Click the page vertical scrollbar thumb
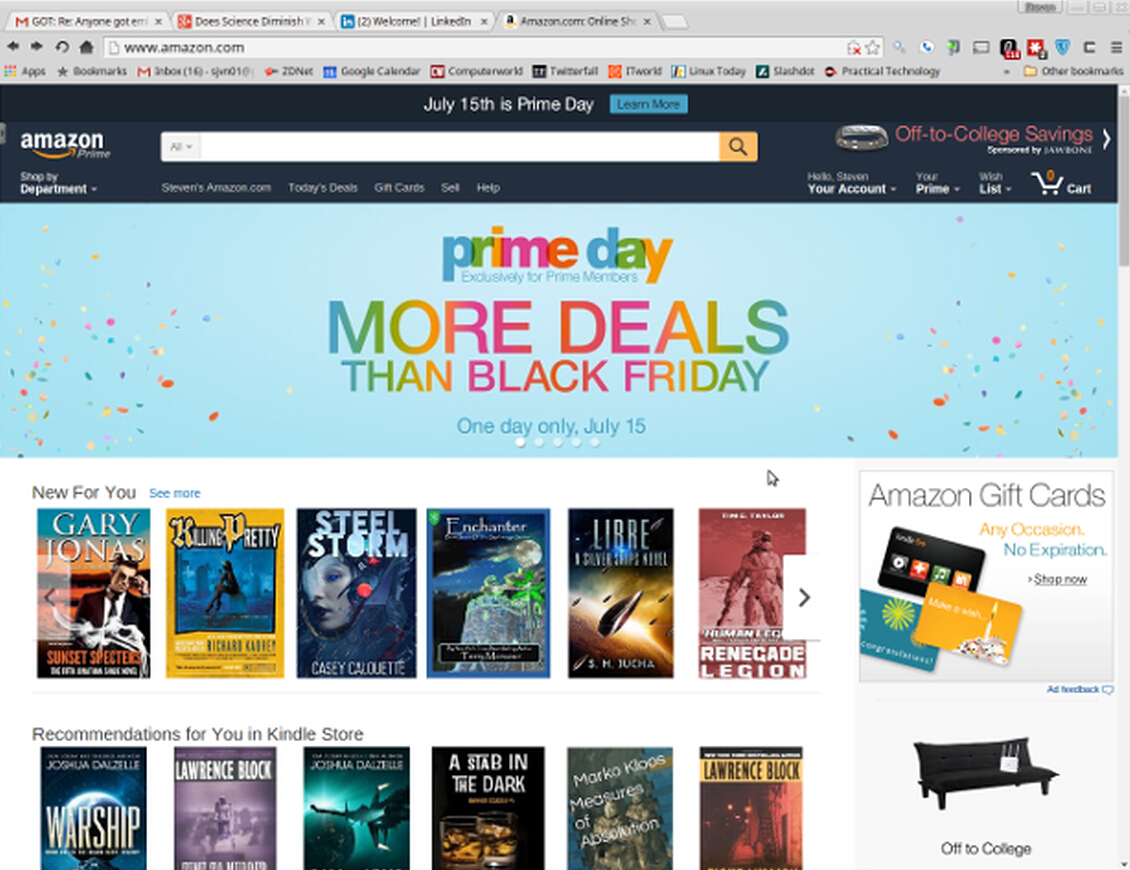The image size is (1130, 870). [1124, 180]
